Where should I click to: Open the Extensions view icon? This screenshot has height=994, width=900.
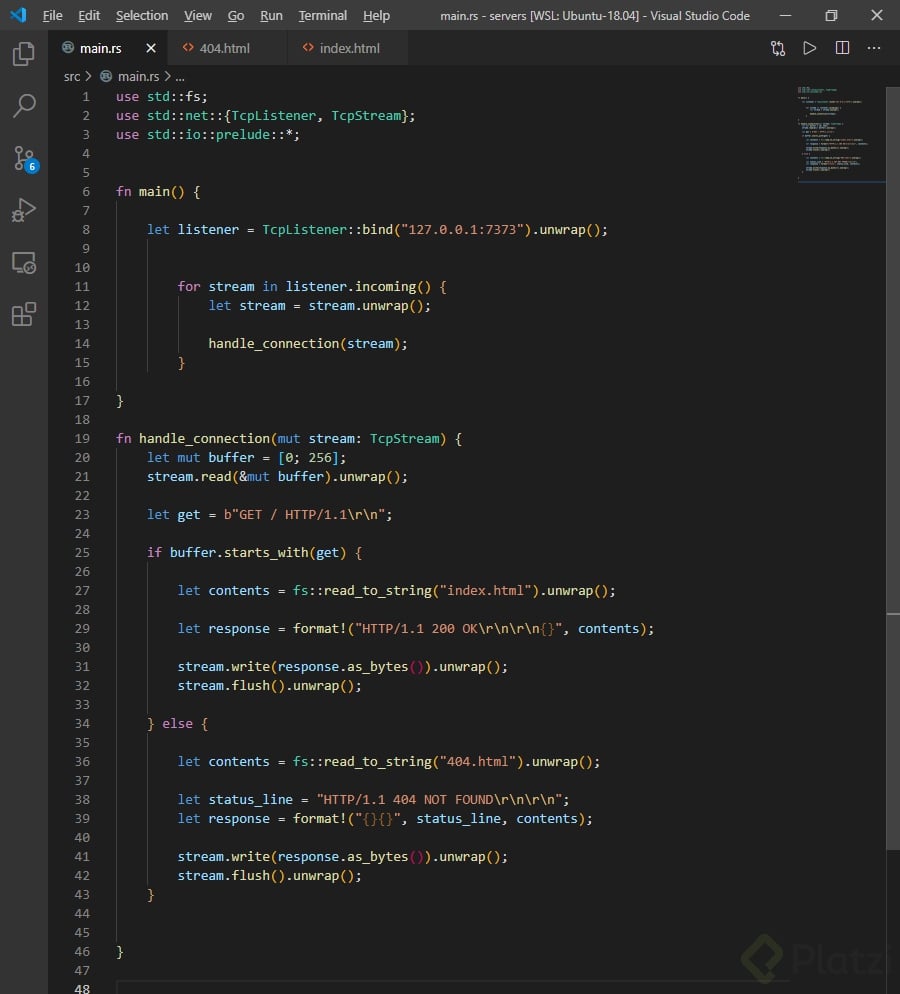(24, 315)
